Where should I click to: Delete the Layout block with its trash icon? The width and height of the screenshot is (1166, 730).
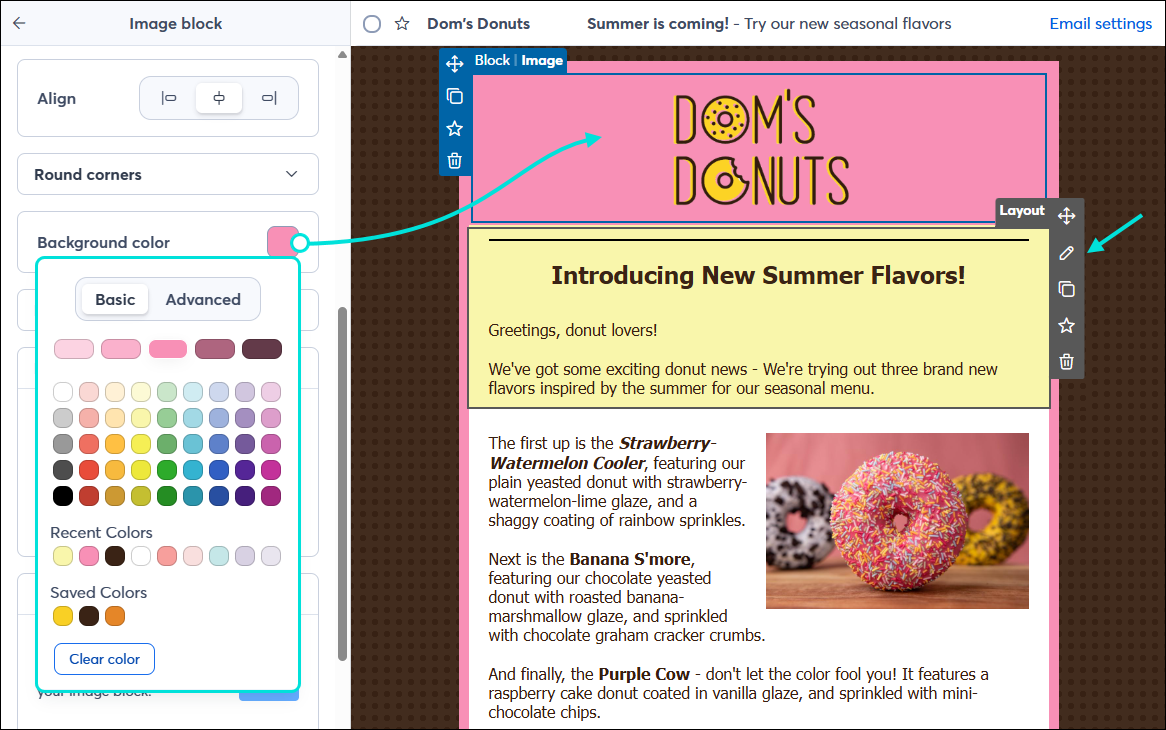[1066, 361]
